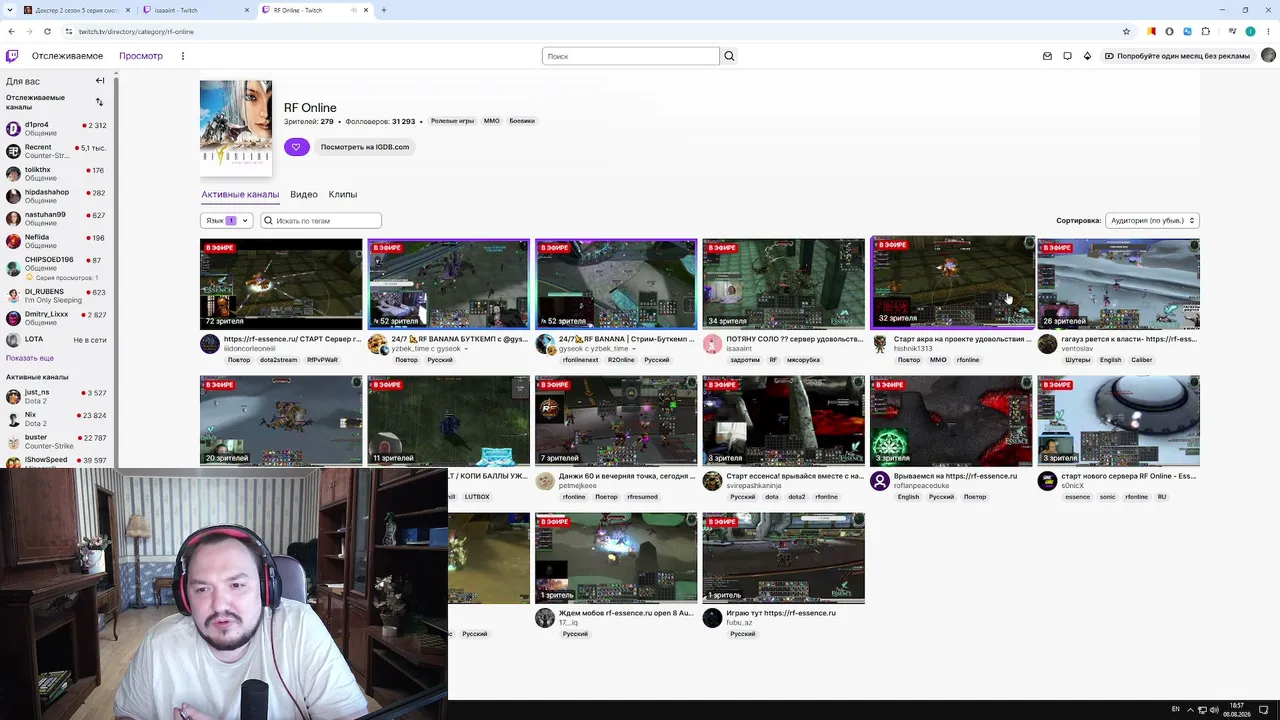The width and height of the screenshot is (1280, 720).
Task: Open the Врываемся на rf-essence.ru stream link
Action: point(955,476)
